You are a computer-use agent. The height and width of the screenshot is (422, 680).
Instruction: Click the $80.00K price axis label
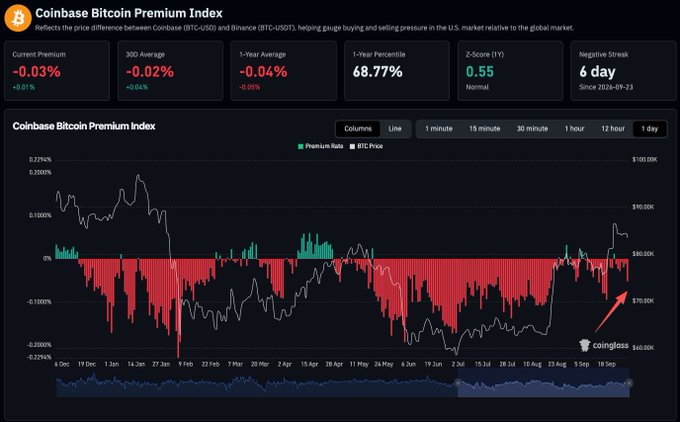pyautogui.click(x=643, y=254)
